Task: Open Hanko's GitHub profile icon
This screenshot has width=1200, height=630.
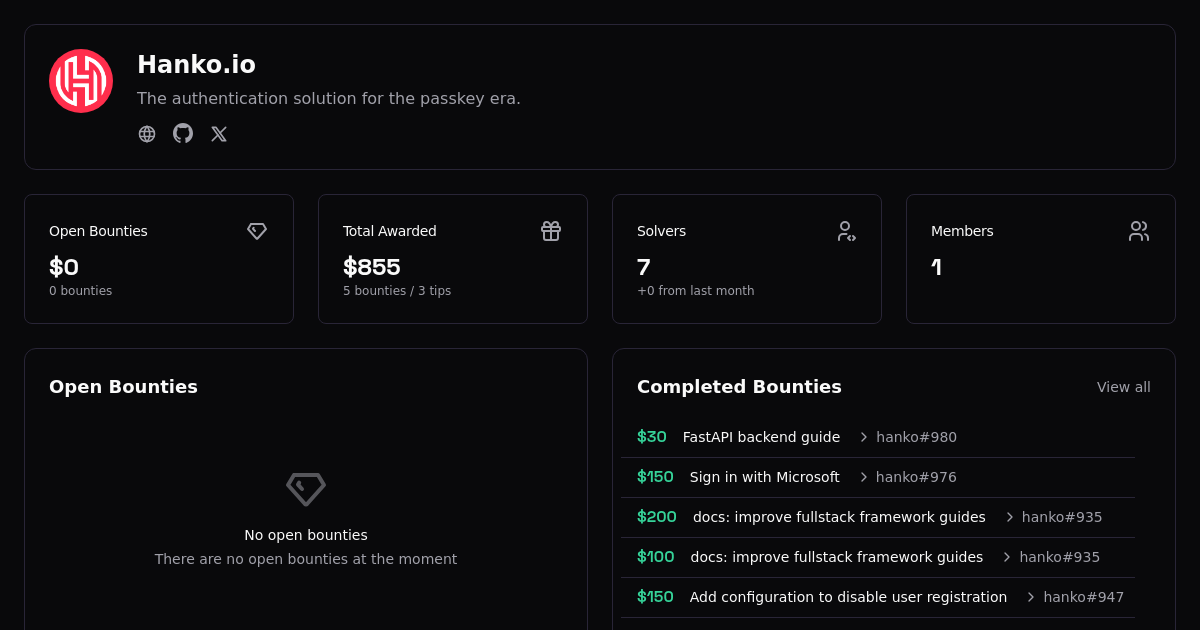Action: click(x=183, y=133)
